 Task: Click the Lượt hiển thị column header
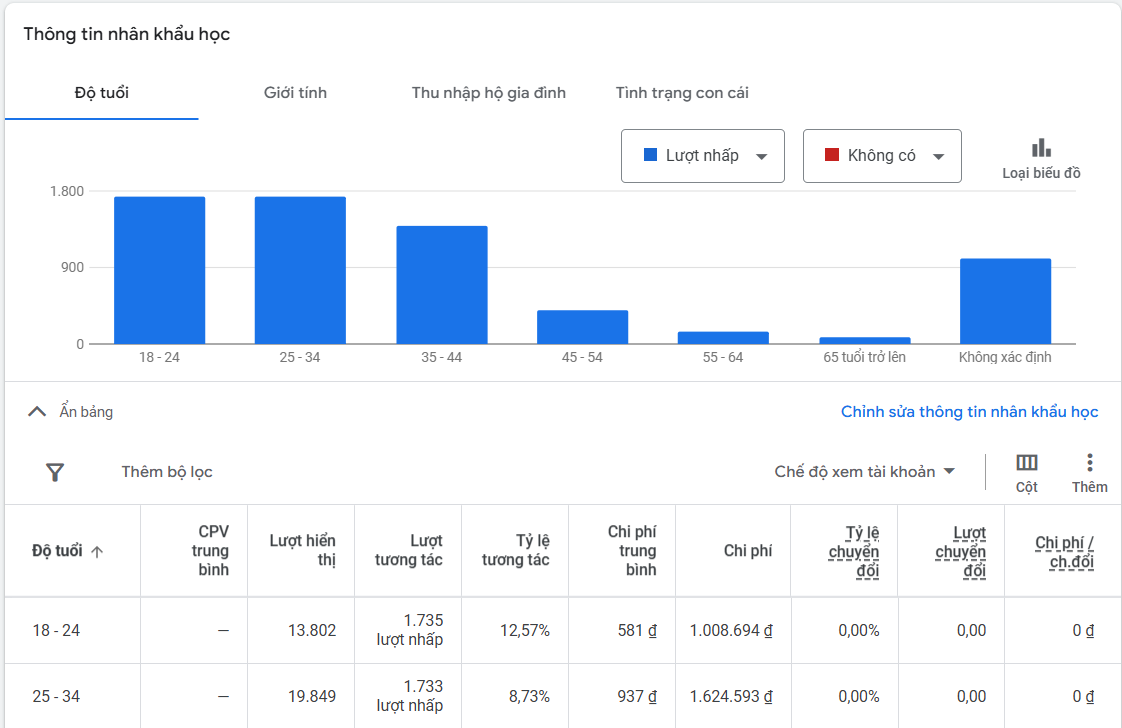click(x=302, y=551)
